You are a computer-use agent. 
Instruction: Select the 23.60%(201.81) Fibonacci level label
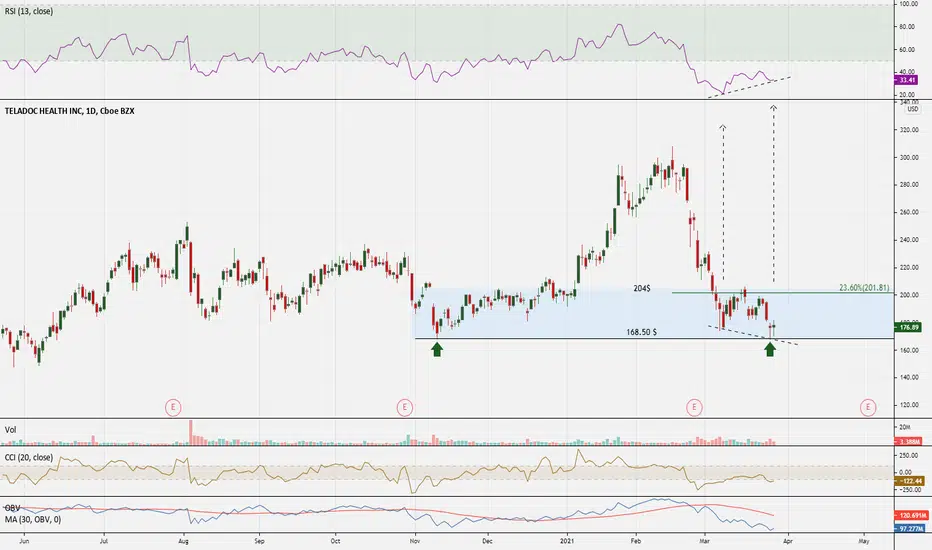864,287
